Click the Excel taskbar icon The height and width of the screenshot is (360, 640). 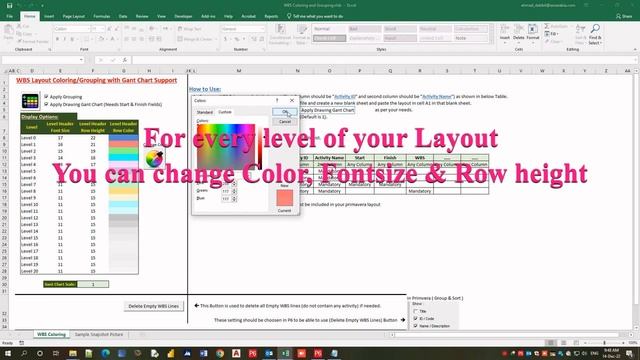pyautogui.click(x=285, y=353)
